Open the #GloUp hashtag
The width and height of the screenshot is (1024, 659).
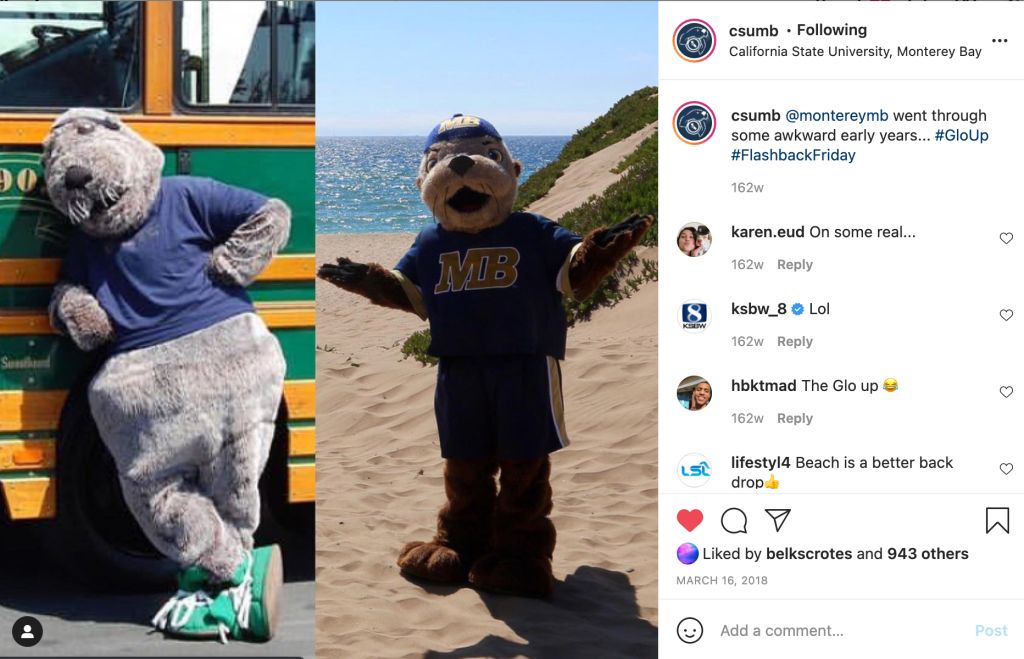[x=961, y=135]
